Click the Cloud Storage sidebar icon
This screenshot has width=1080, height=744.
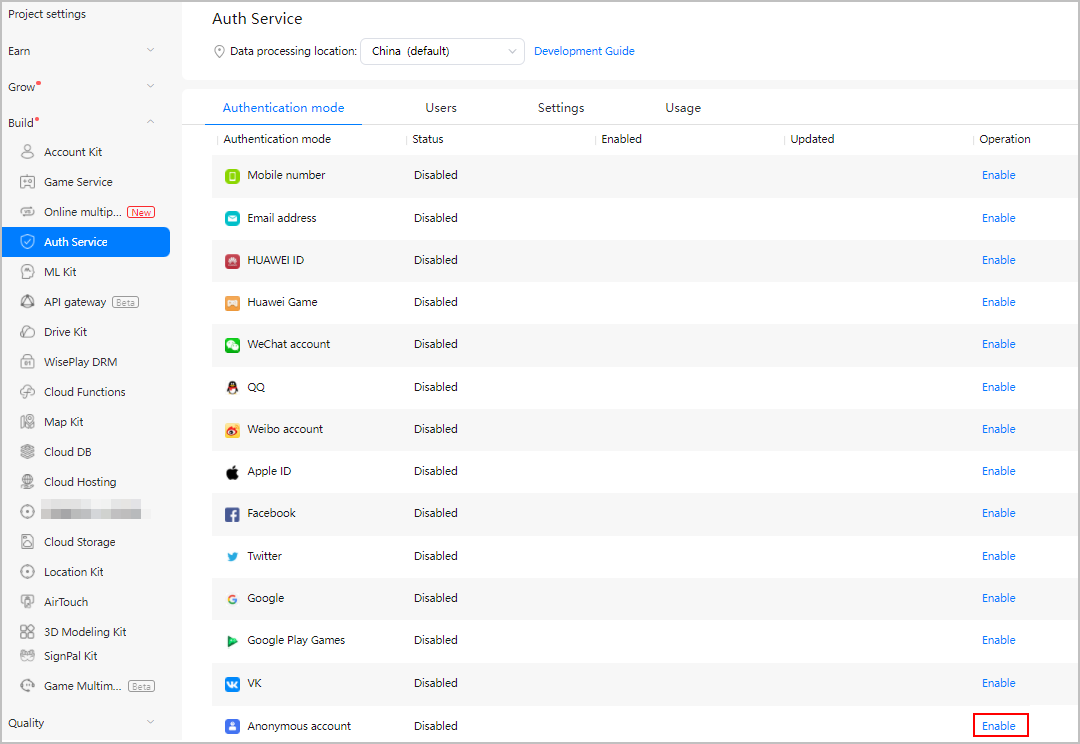click(x=28, y=542)
